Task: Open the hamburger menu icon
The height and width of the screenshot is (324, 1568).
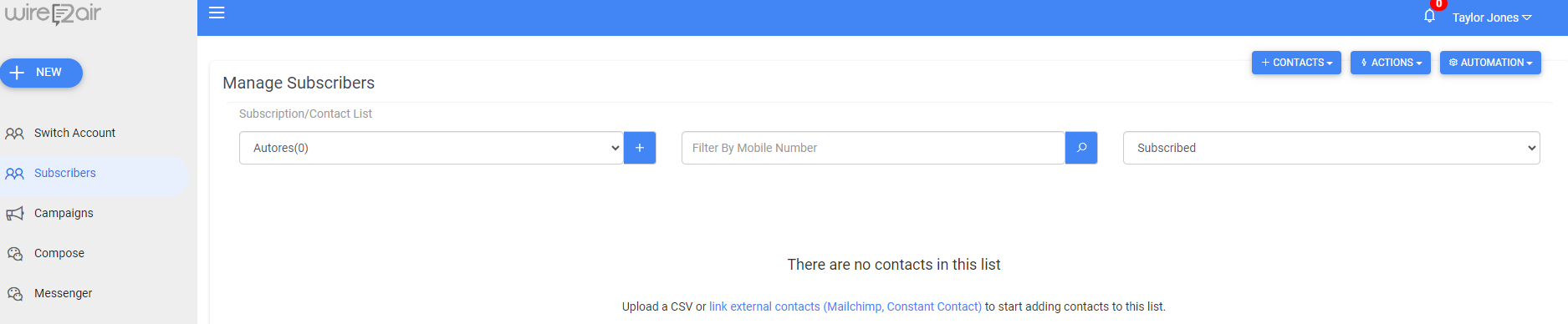Action: pos(217,13)
